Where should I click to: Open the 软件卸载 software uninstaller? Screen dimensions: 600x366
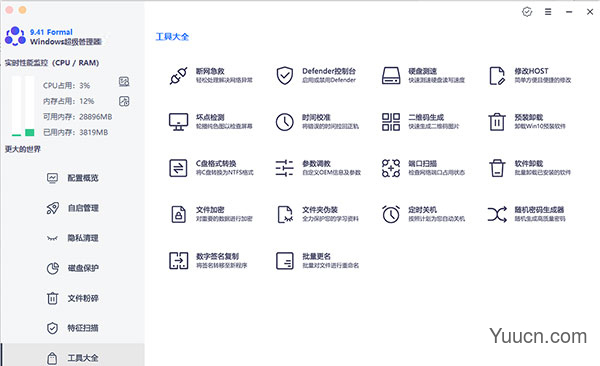coord(530,168)
